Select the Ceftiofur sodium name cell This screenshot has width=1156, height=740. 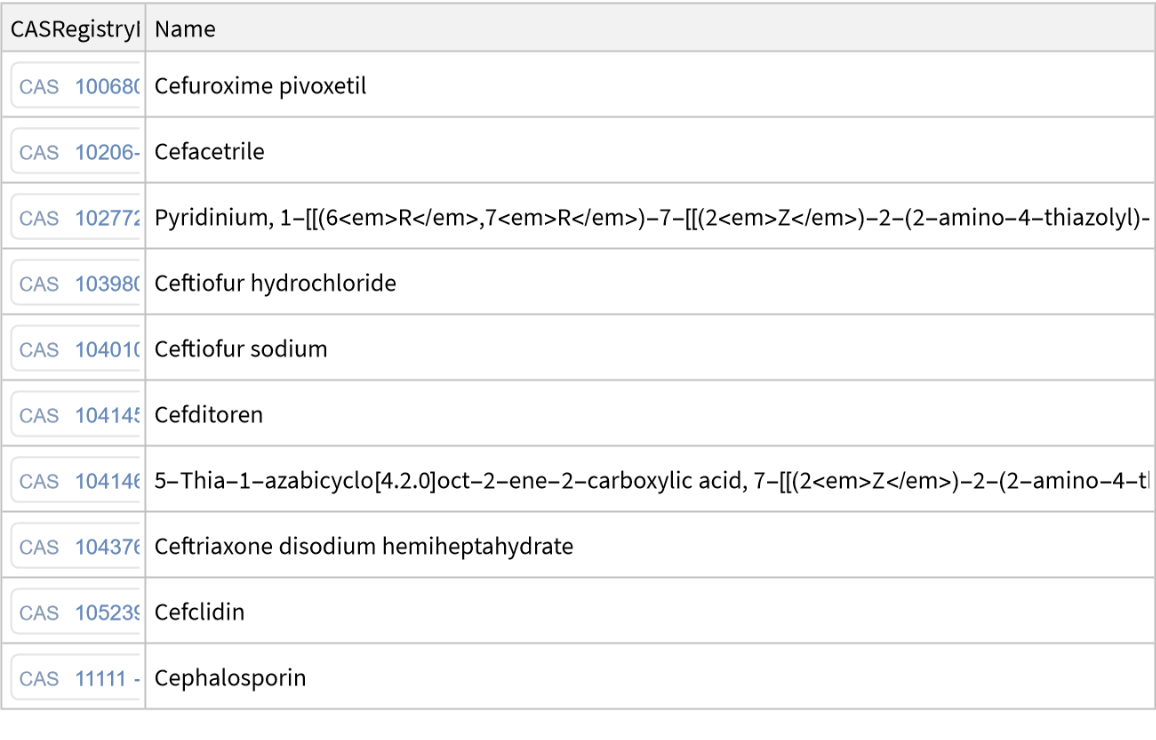[x=241, y=350]
